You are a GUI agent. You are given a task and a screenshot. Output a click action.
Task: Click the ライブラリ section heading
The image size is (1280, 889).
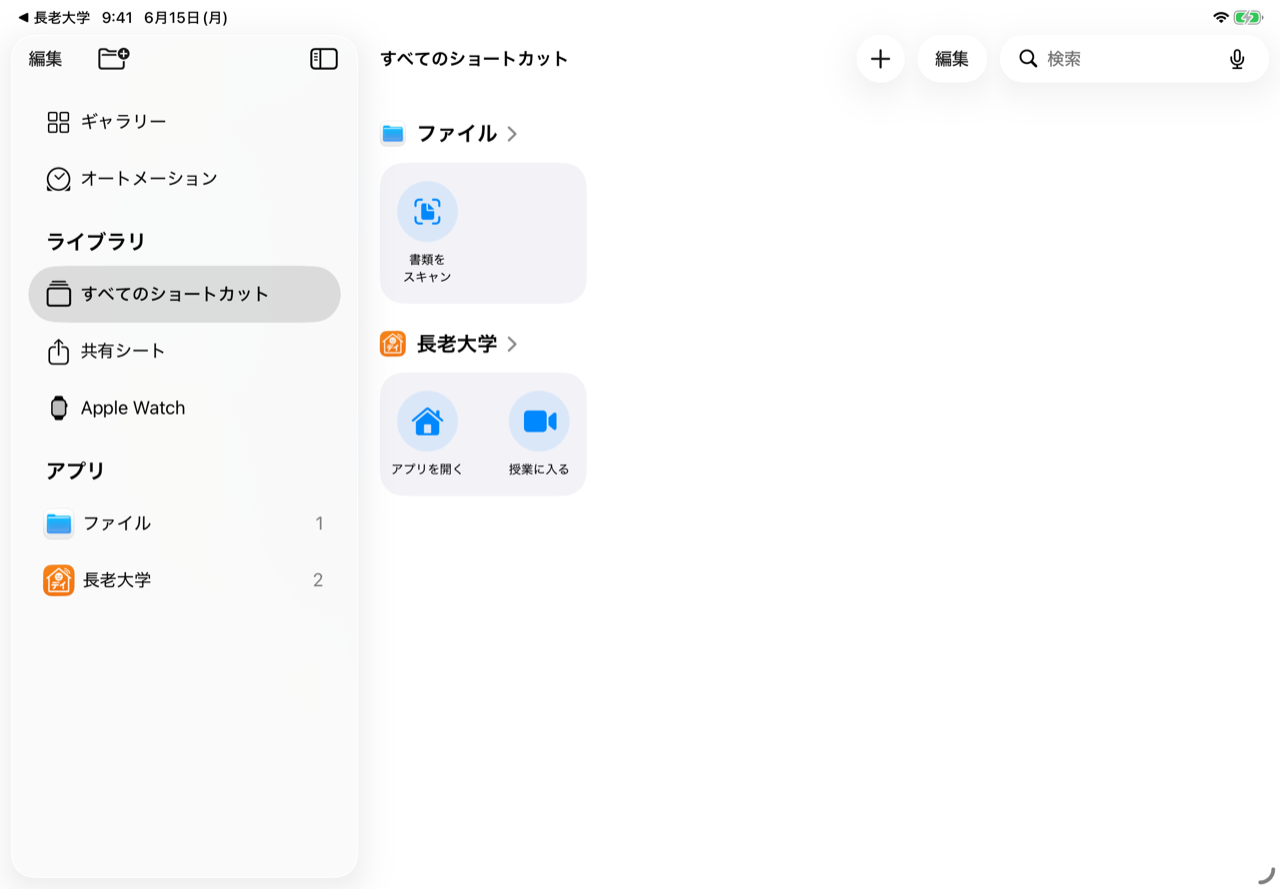(x=96, y=241)
